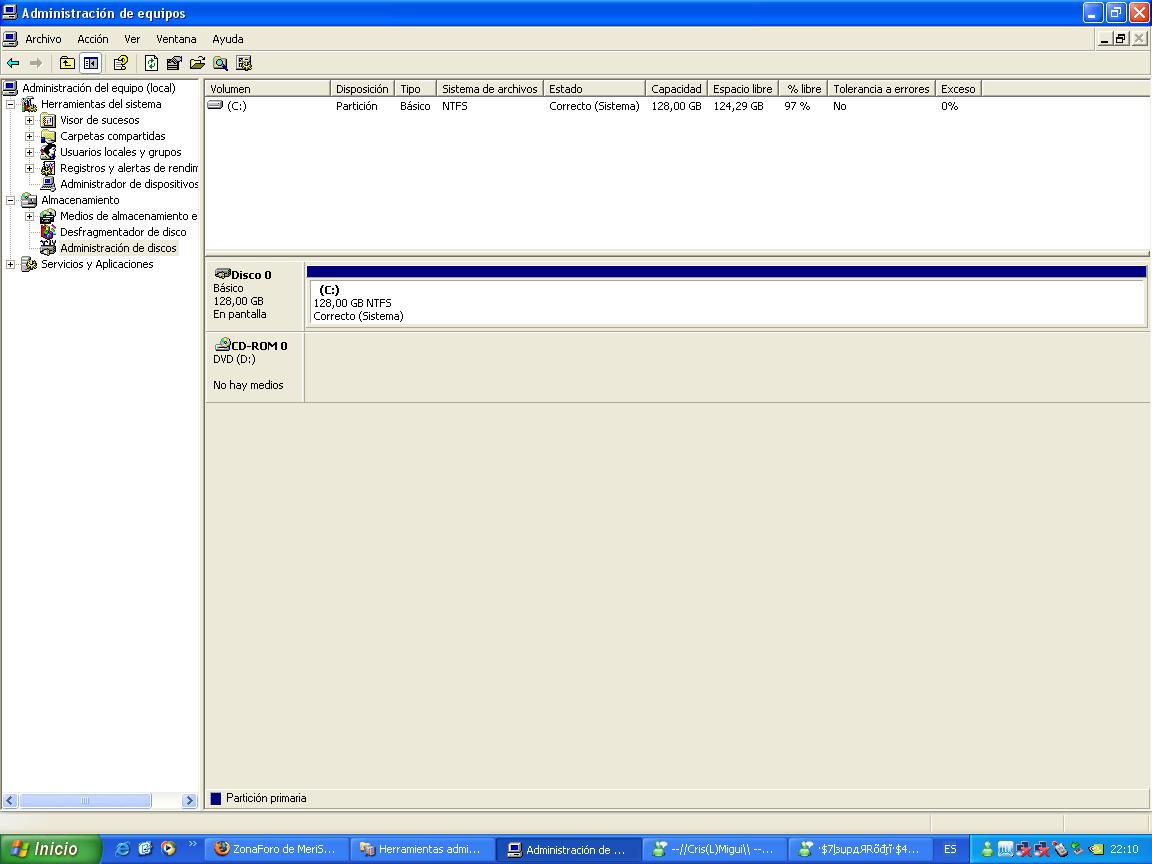Click right arrow of tree horizontal scrollbar

pyautogui.click(x=190, y=800)
